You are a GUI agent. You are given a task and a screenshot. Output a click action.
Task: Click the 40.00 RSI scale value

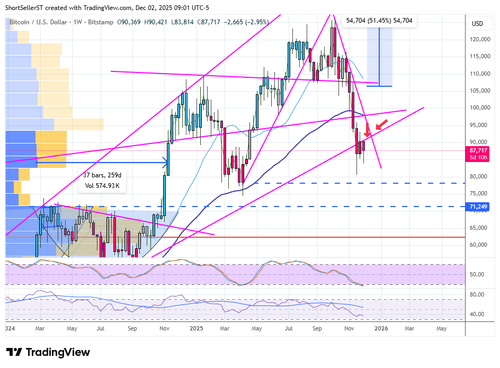point(477,314)
